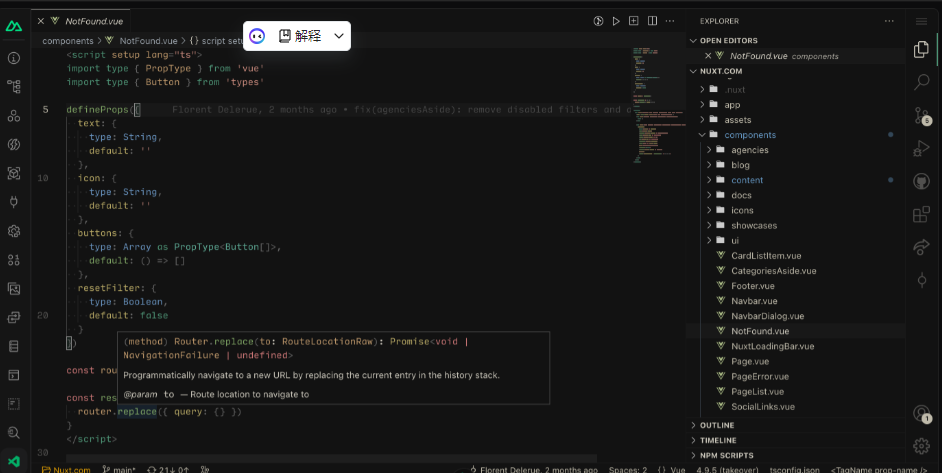Open the gear icon in left sidebar

(14, 231)
